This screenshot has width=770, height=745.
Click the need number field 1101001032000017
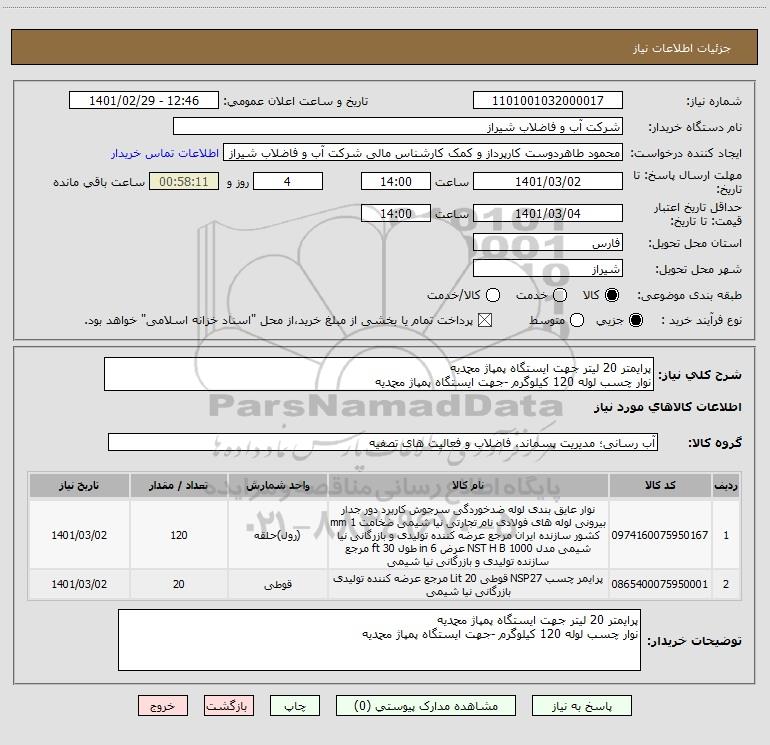point(548,100)
